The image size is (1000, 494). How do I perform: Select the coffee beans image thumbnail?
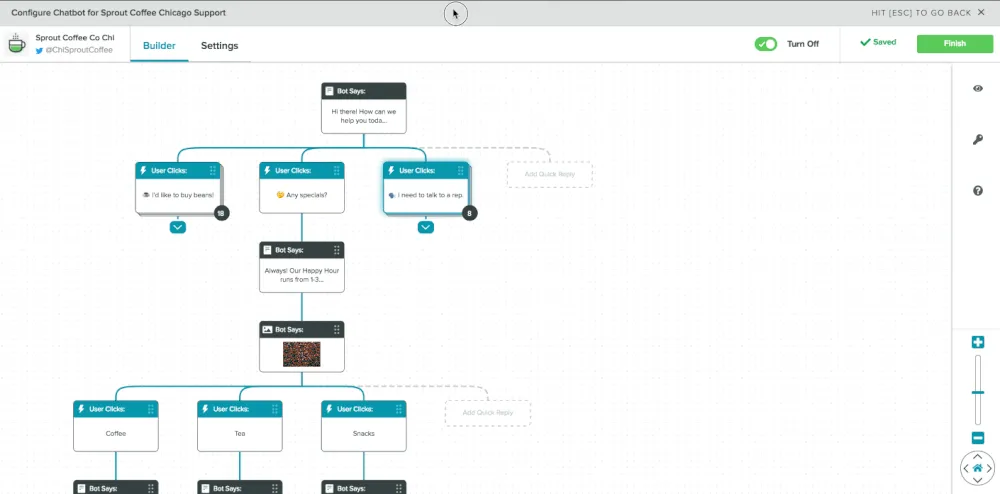click(x=302, y=354)
